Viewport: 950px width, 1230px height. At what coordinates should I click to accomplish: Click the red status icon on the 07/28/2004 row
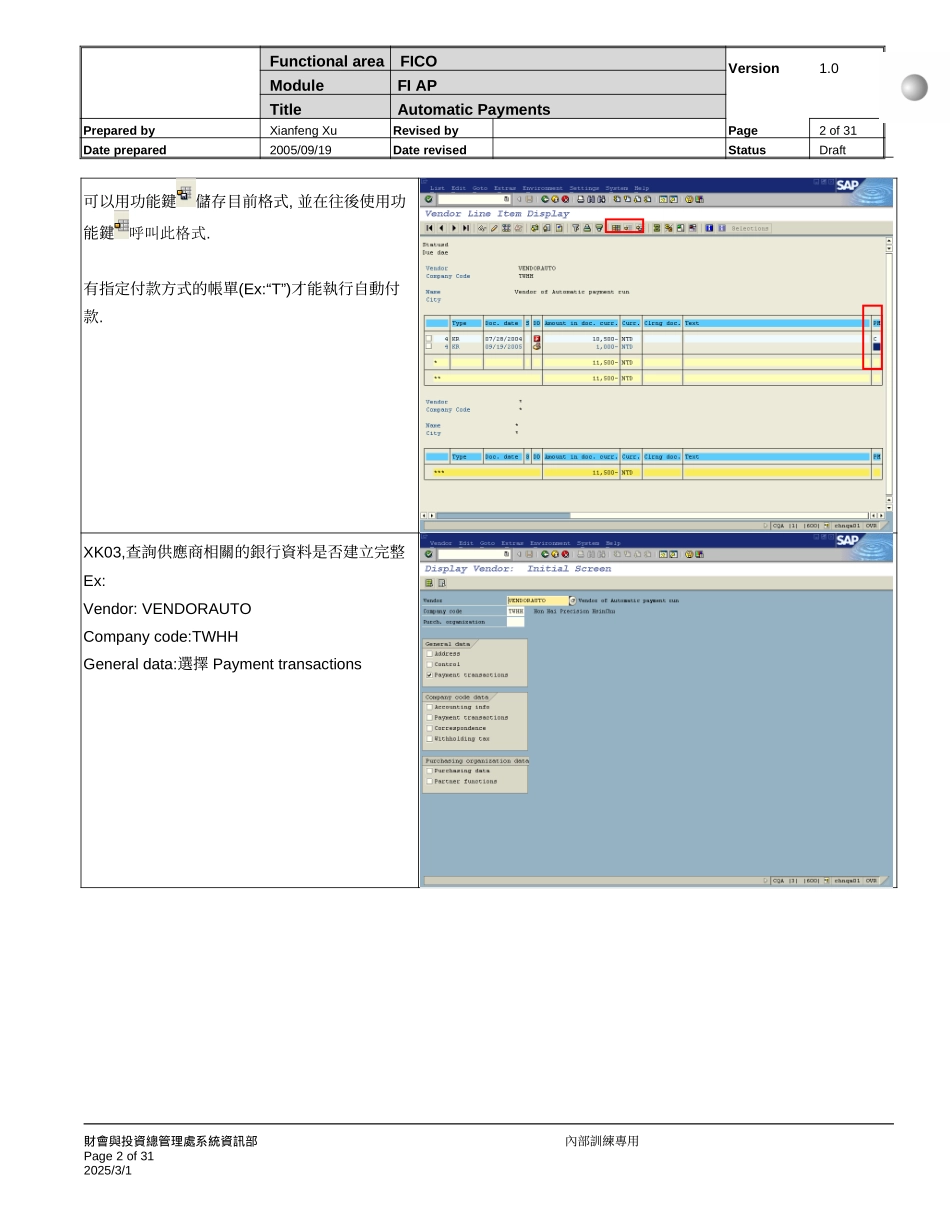[537, 339]
